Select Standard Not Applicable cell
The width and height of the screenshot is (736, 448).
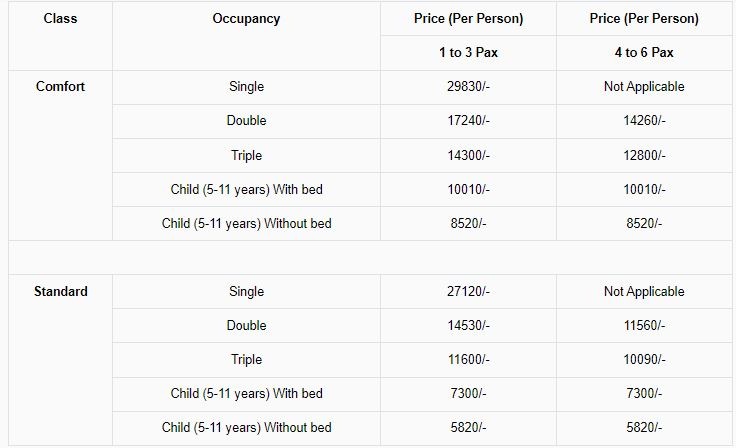[644, 291]
